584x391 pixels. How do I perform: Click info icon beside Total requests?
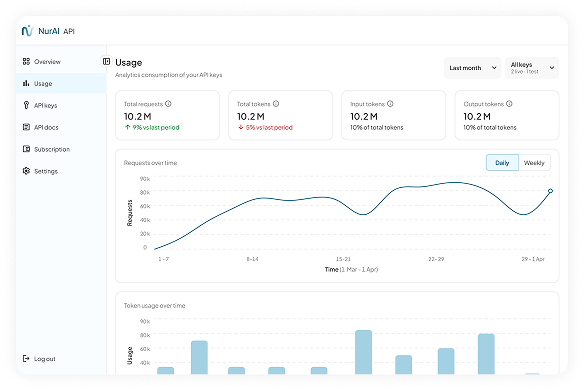coord(168,104)
